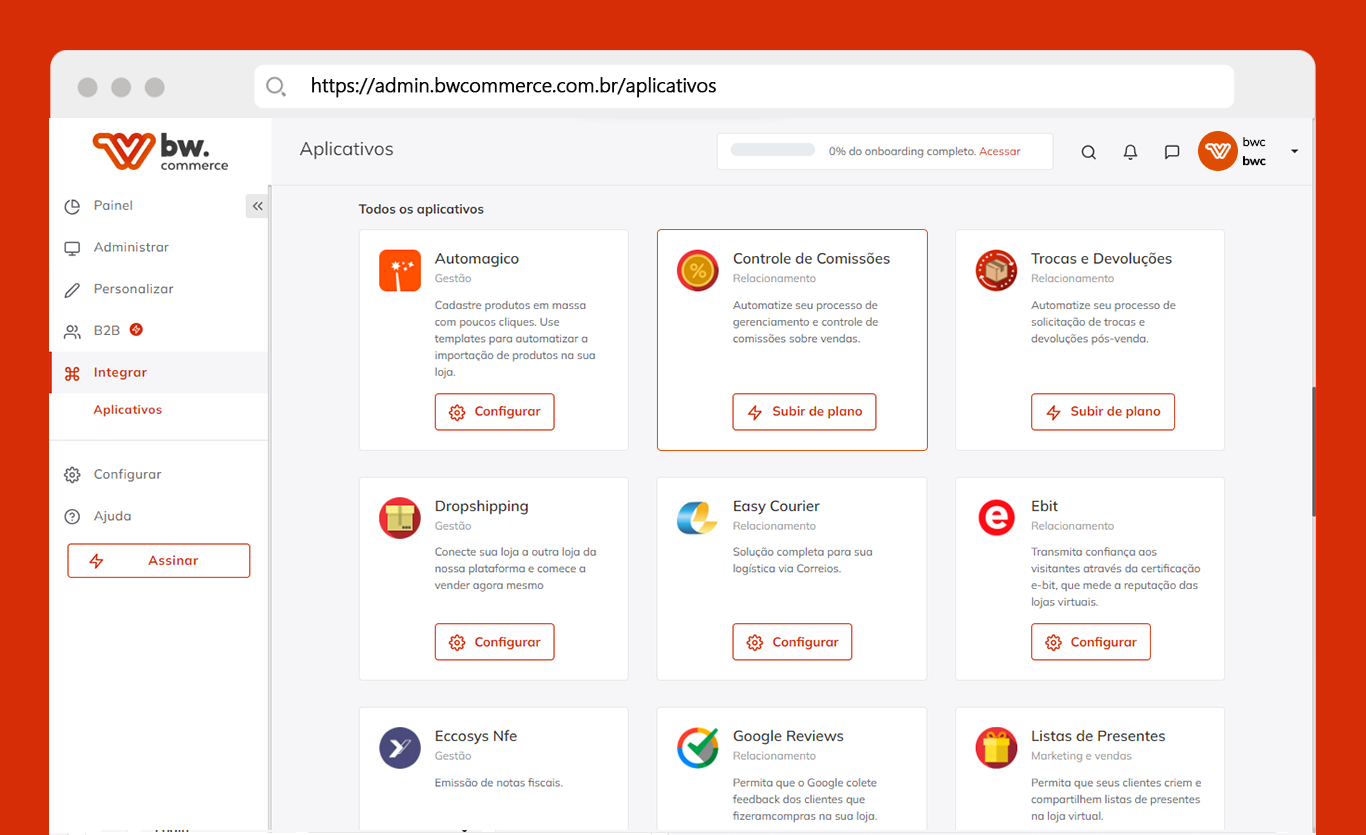
Task: Click the Google Reviews app icon
Action: click(x=698, y=748)
